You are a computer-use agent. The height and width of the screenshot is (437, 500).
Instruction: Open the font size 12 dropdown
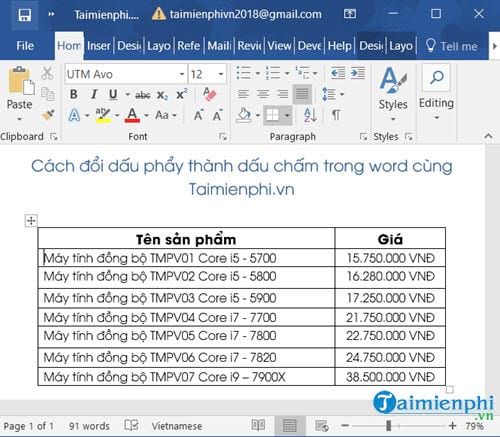(x=221, y=74)
